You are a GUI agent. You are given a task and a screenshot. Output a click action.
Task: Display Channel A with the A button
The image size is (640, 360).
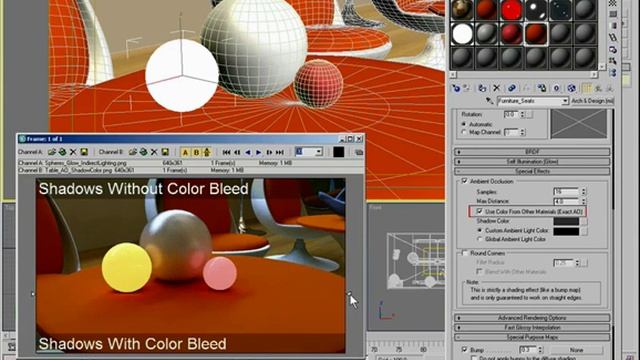(185, 152)
